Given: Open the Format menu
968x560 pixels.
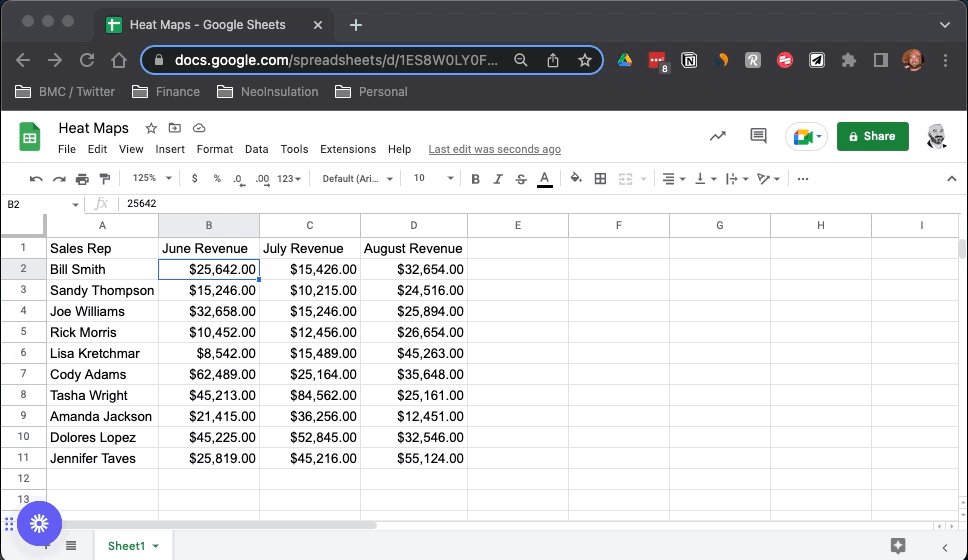Looking at the screenshot, I should click(x=215, y=149).
